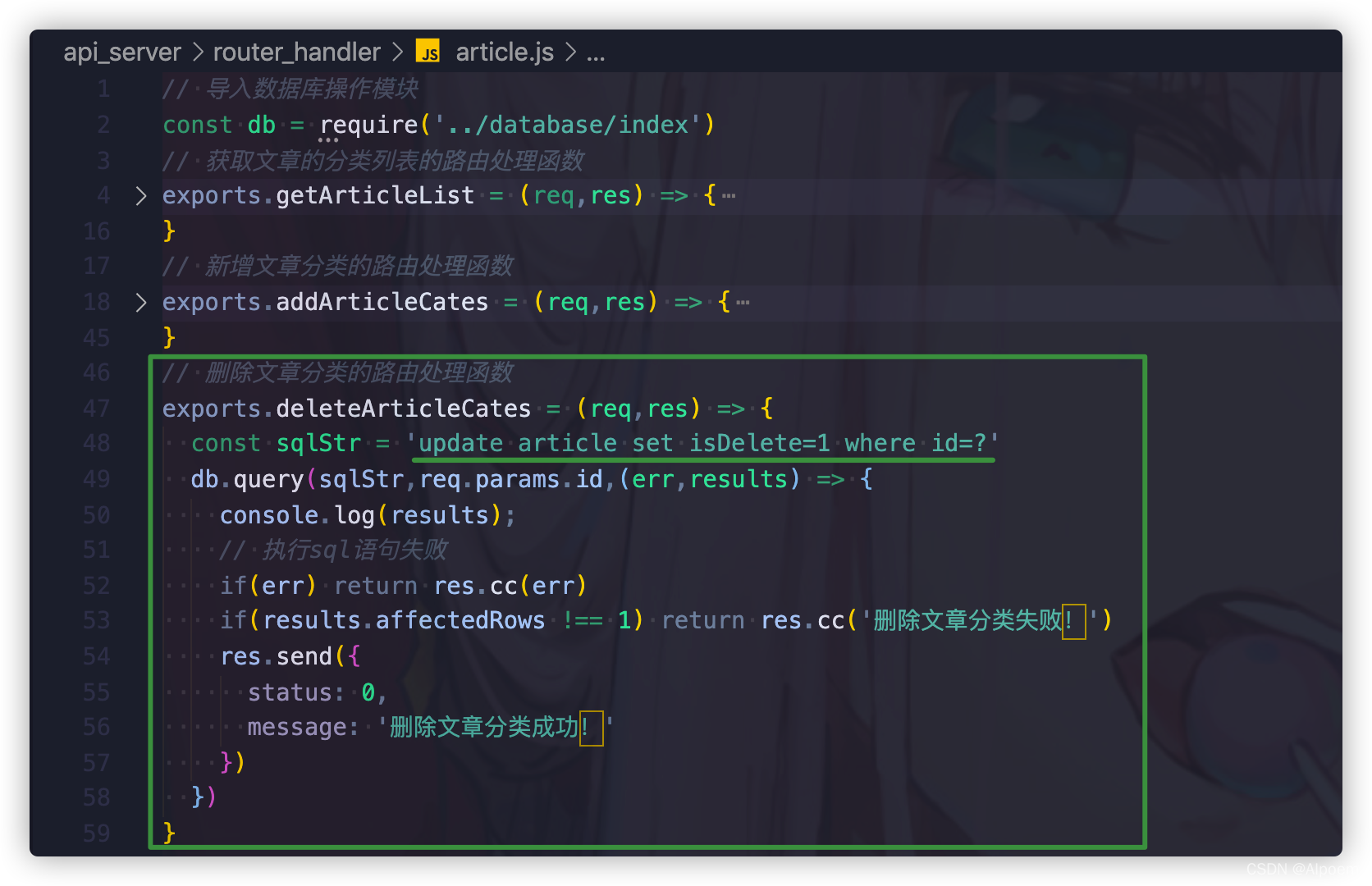Viewport: 1372px width, 886px height.
Task: Click res.send call on line 54
Action: 276,656
